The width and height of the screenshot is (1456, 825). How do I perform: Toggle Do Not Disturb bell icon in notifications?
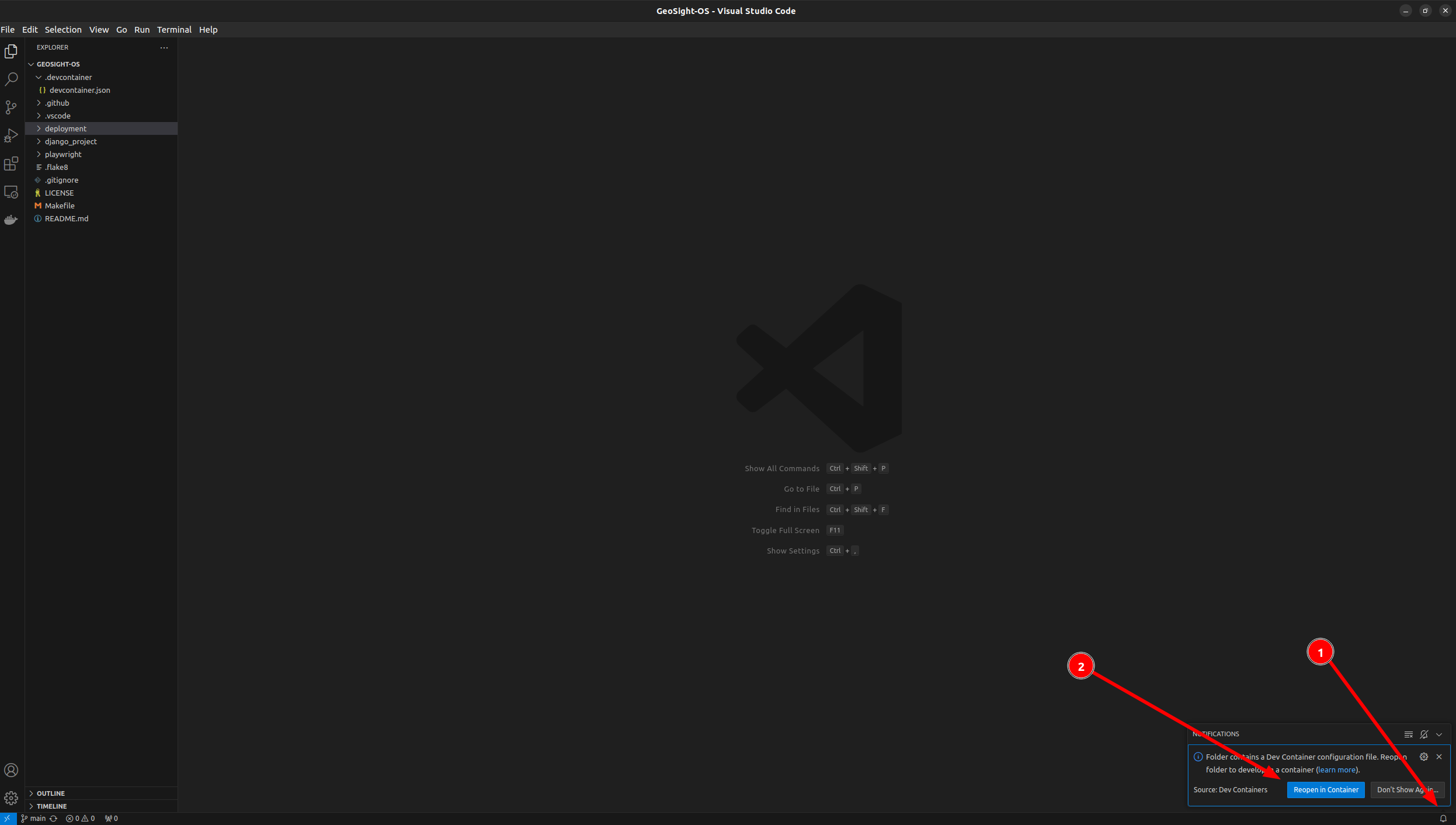[x=1424, y=735]
